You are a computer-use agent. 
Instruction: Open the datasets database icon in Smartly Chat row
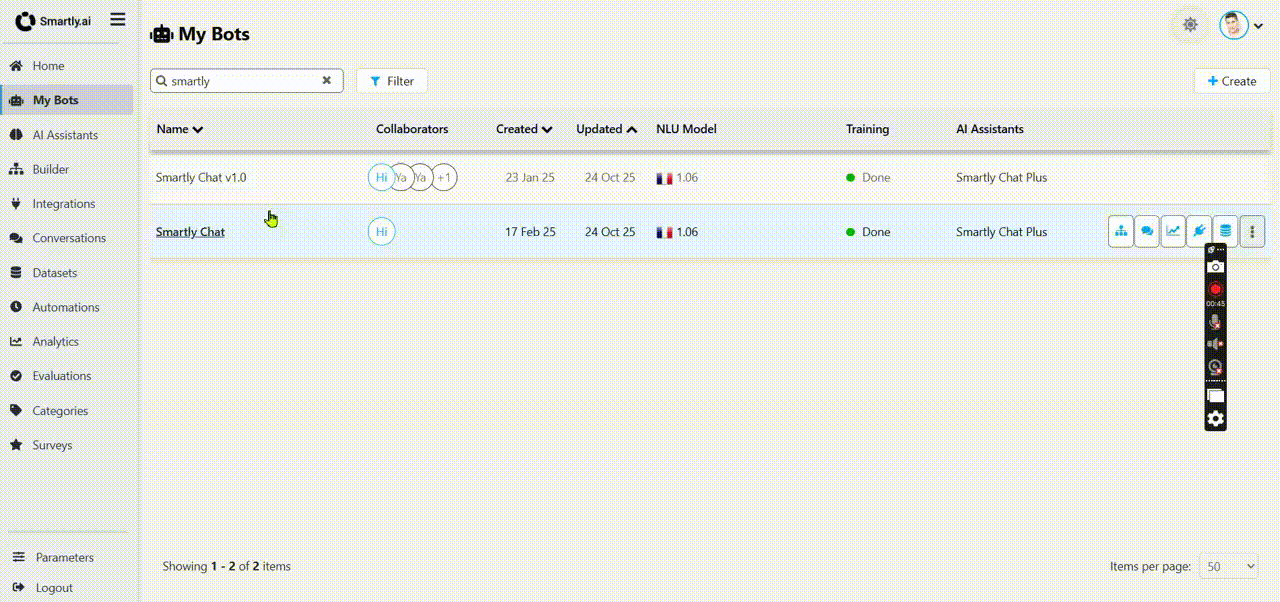1225,232
